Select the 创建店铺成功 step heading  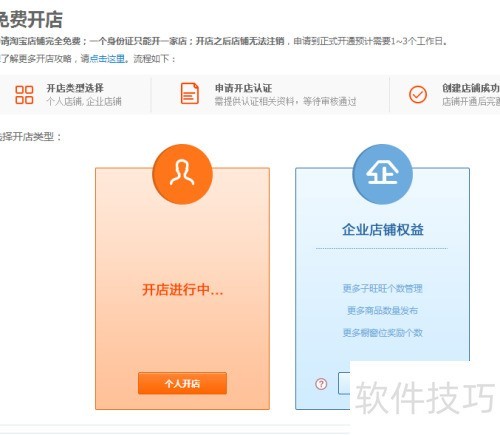pos(471,88)
